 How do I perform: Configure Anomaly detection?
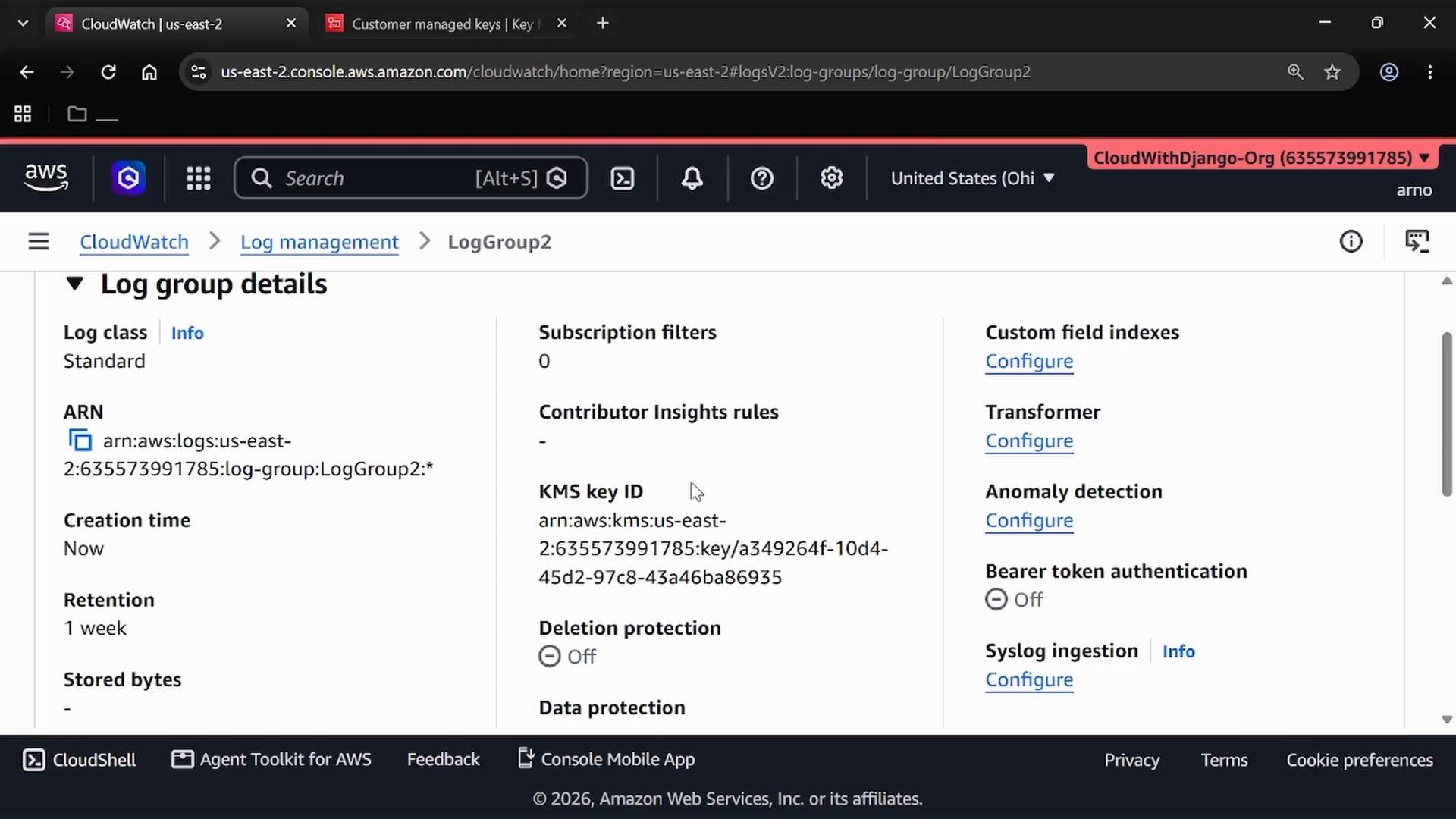(1029, 521)
